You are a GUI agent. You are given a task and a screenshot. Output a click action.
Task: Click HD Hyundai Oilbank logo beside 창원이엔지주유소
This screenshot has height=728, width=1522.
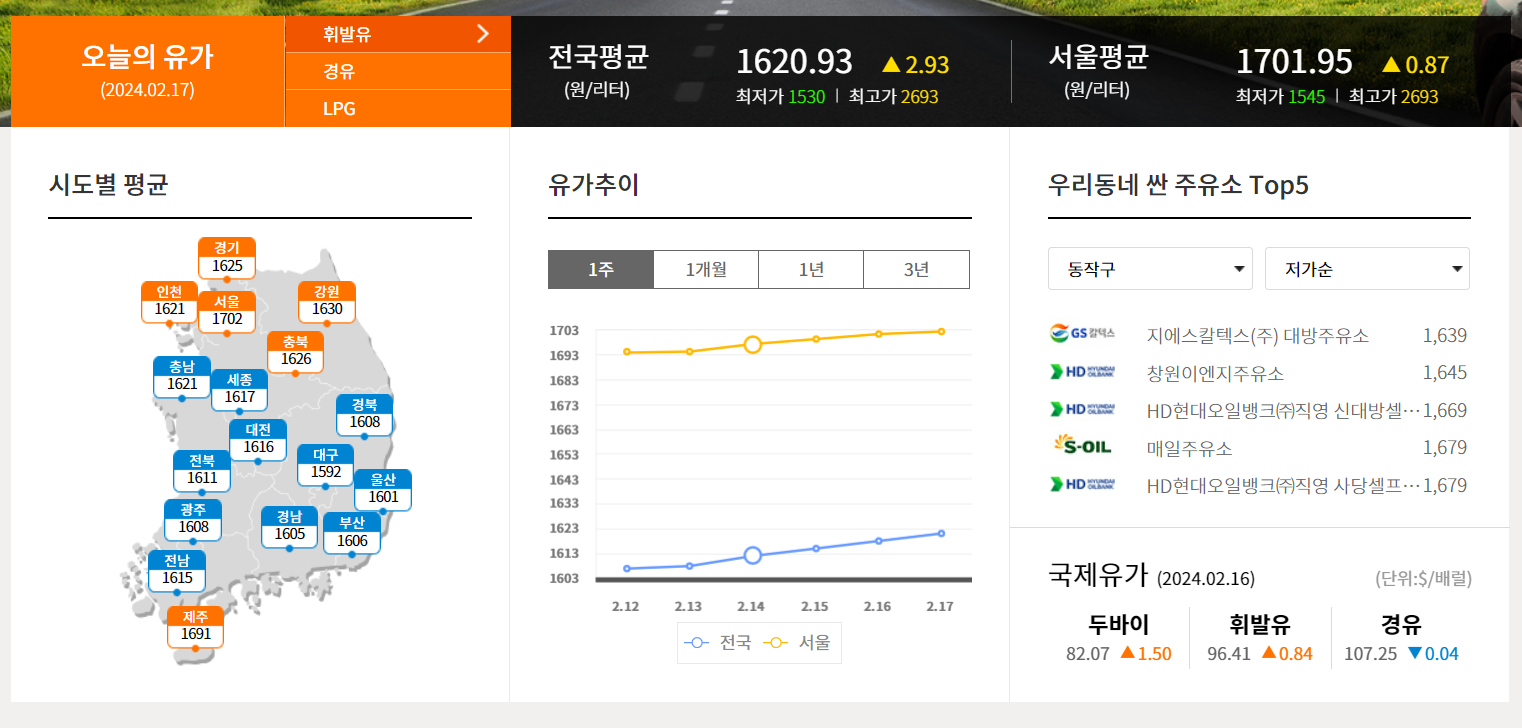[1082, 372]
